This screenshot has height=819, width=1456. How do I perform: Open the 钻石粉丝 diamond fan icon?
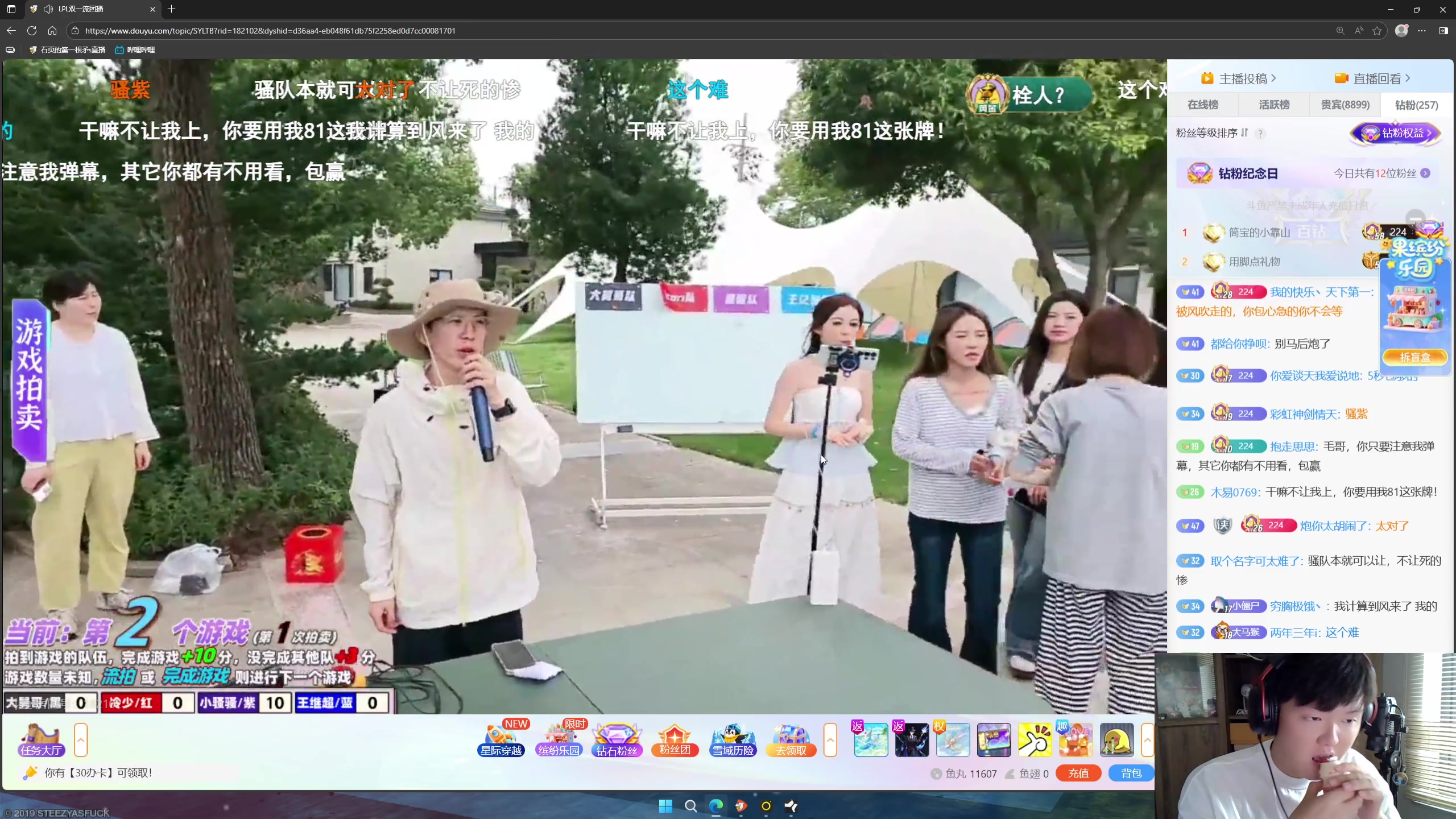click(617, 739)
